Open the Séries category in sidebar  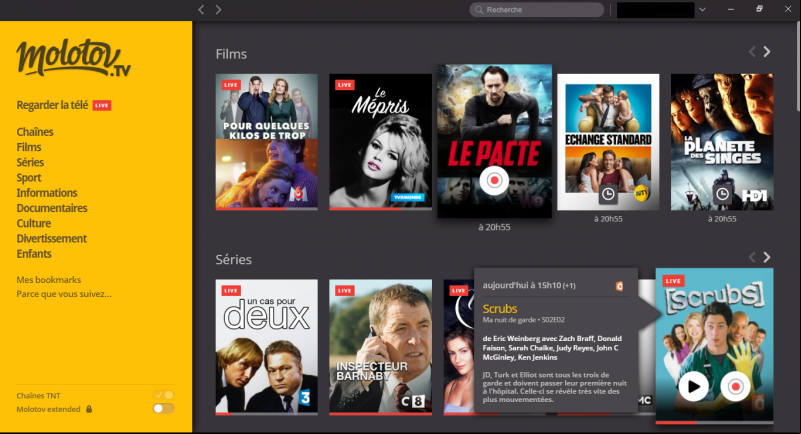point(30,162)
